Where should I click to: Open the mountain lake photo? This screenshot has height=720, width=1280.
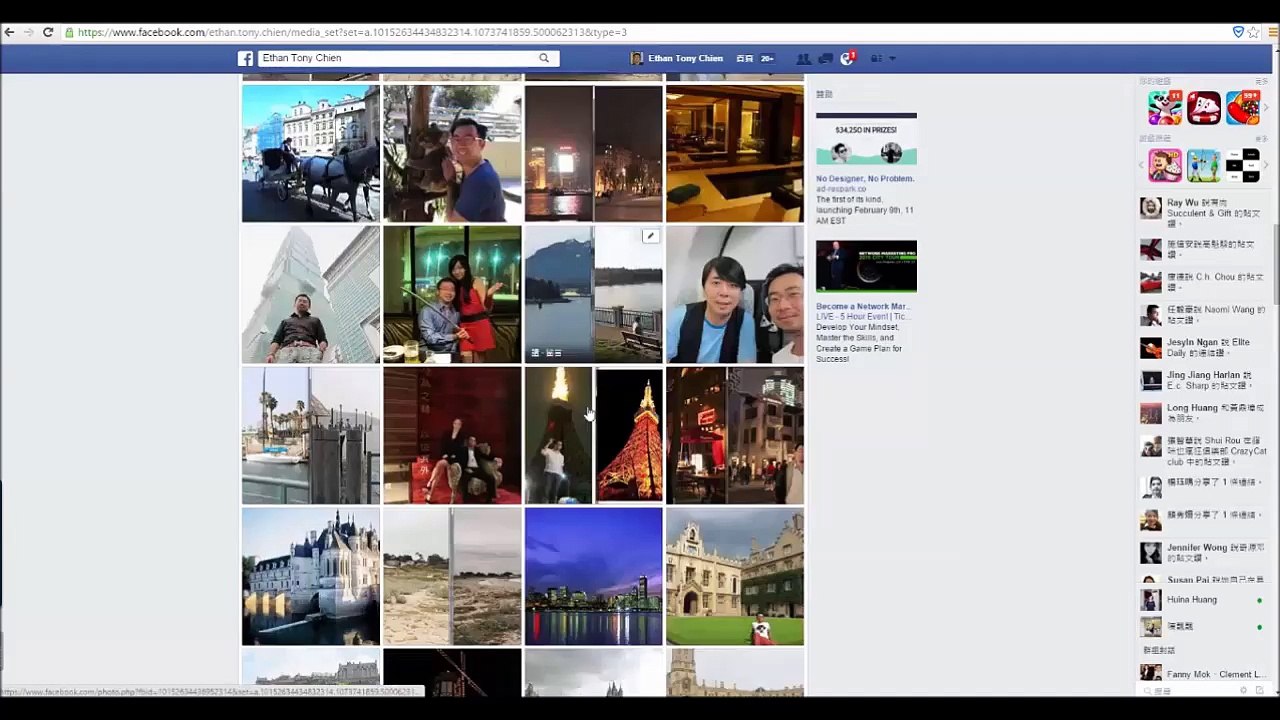594,294
